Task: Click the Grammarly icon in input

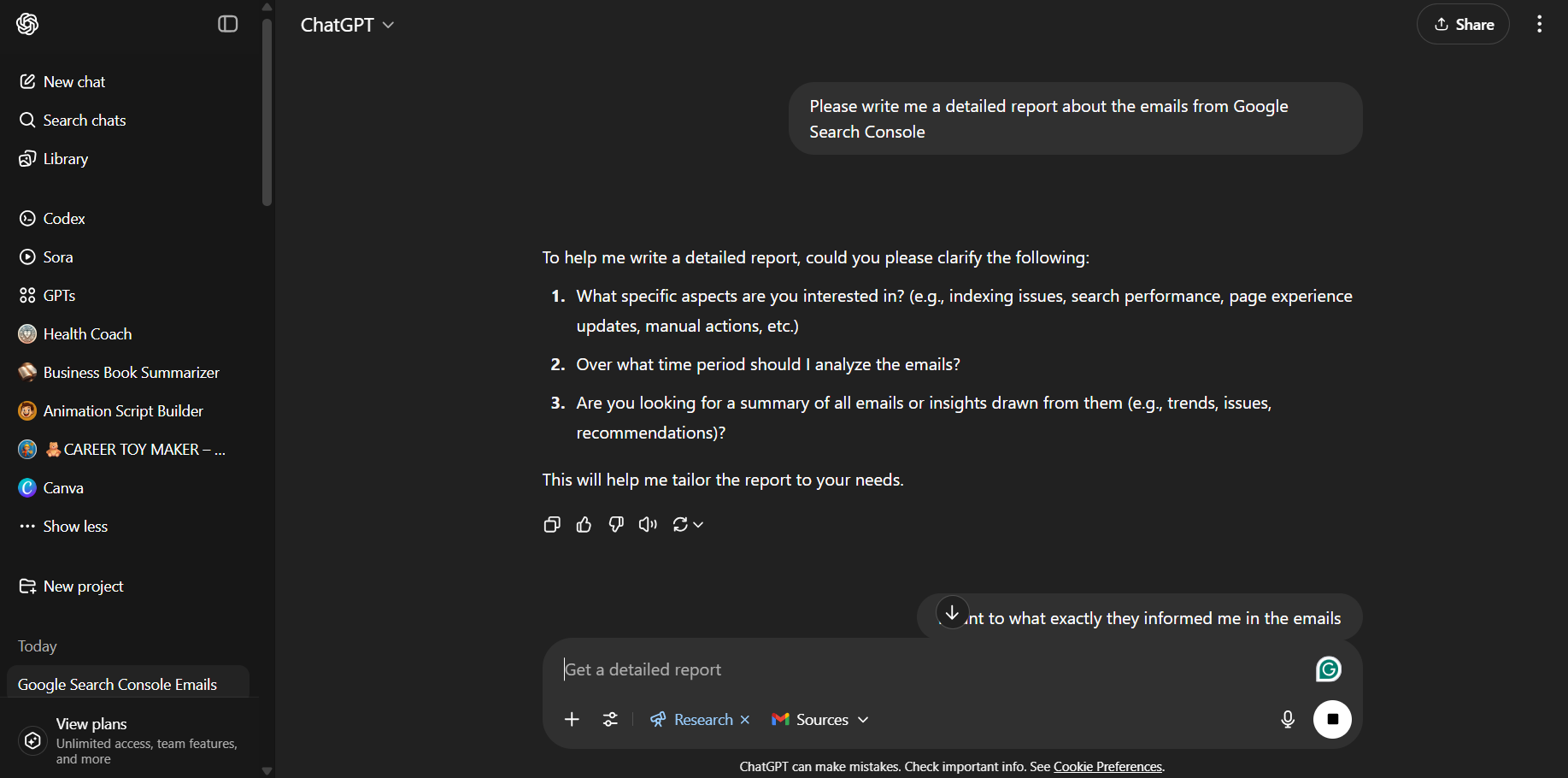Action: [x=1329, y=669]
